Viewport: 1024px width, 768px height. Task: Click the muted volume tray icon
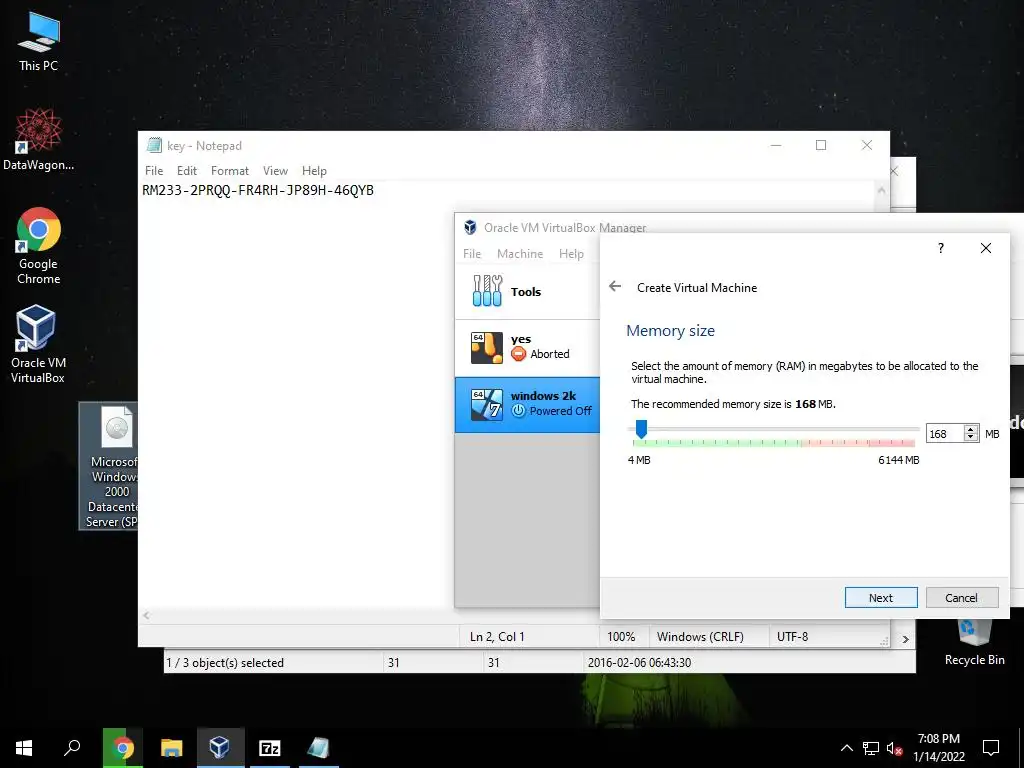point(894,748)
